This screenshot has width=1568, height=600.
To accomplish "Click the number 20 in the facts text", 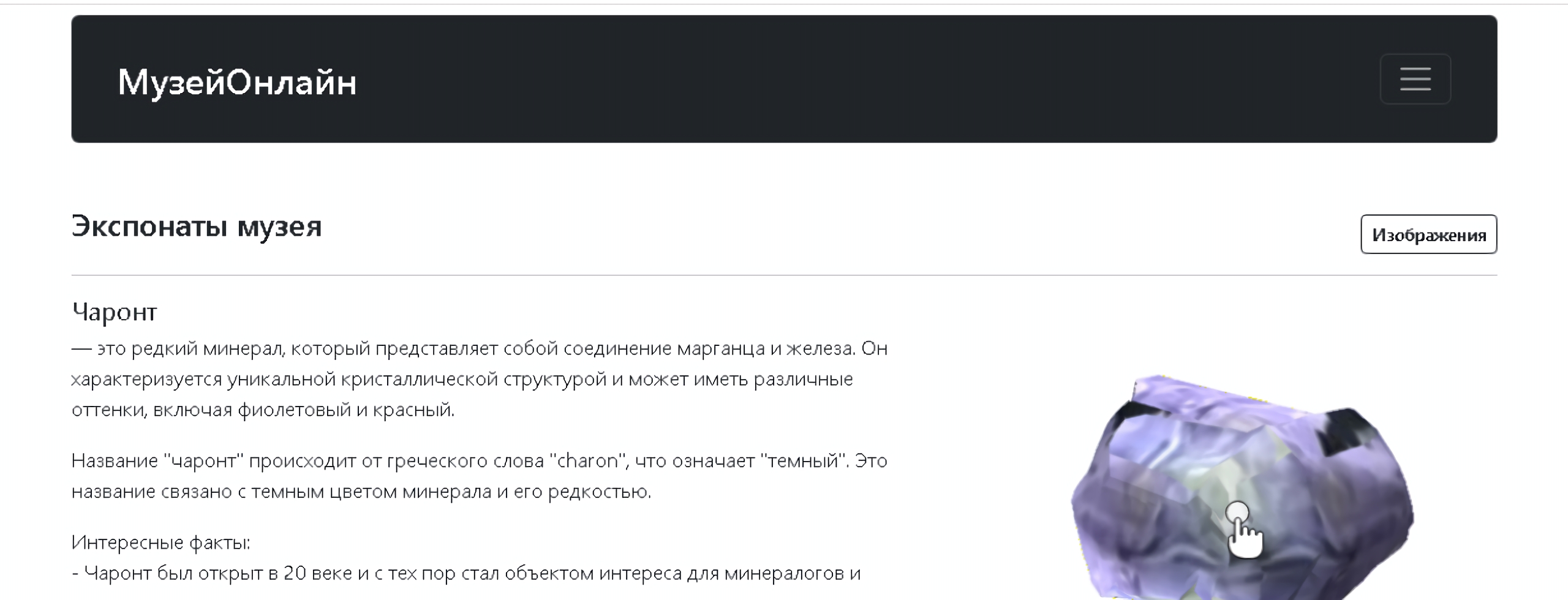I will point(295,573).
